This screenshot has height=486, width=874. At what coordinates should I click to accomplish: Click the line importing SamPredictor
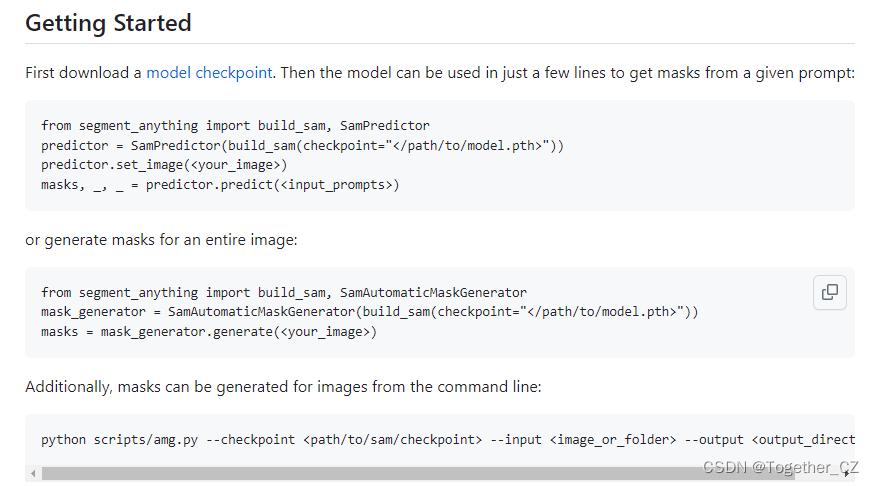click(235, 125)
